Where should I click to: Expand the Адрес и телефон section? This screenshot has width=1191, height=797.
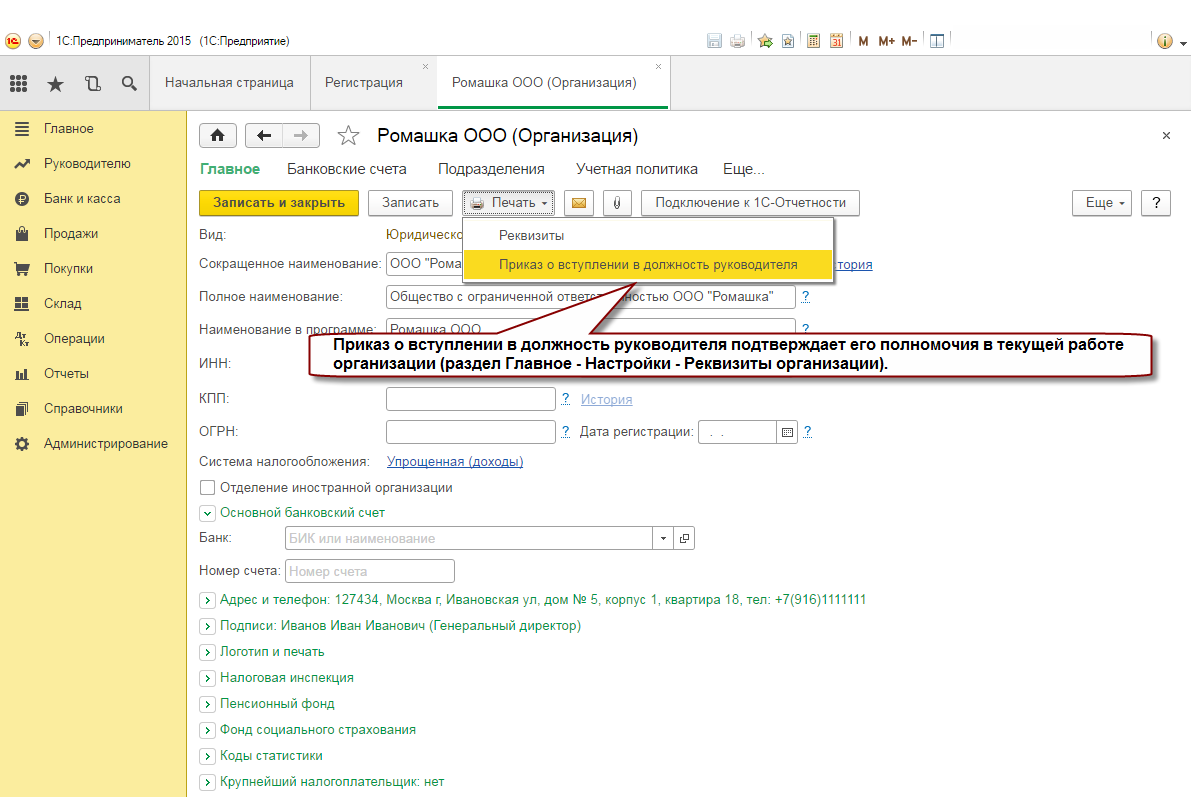(x=207, y=600)
